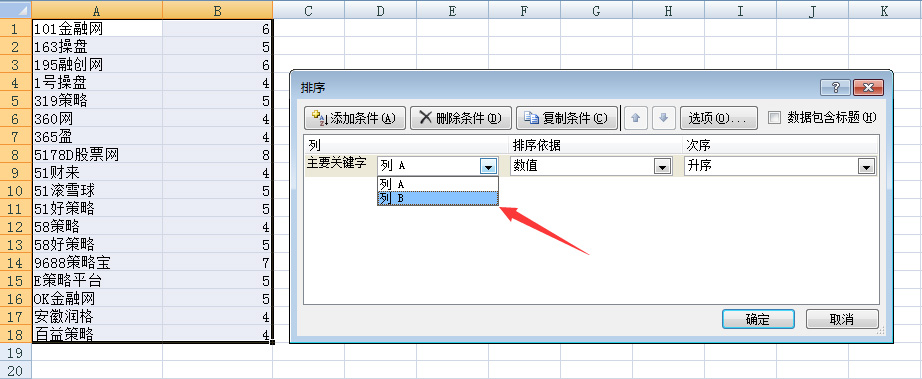
Task: Select row 19 header
Action: (x=16, y=353)
